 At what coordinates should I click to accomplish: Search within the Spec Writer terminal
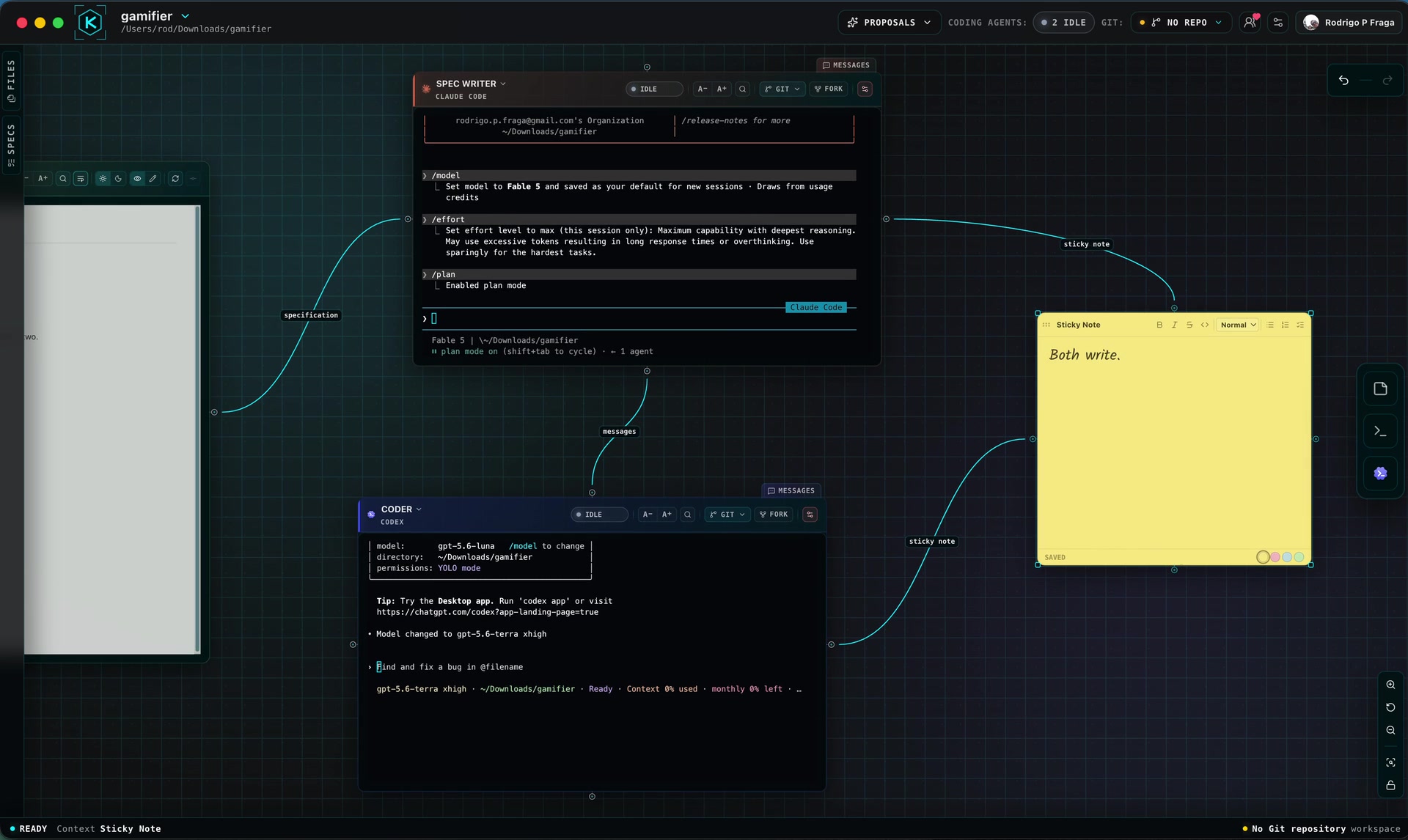click(743, 89)
